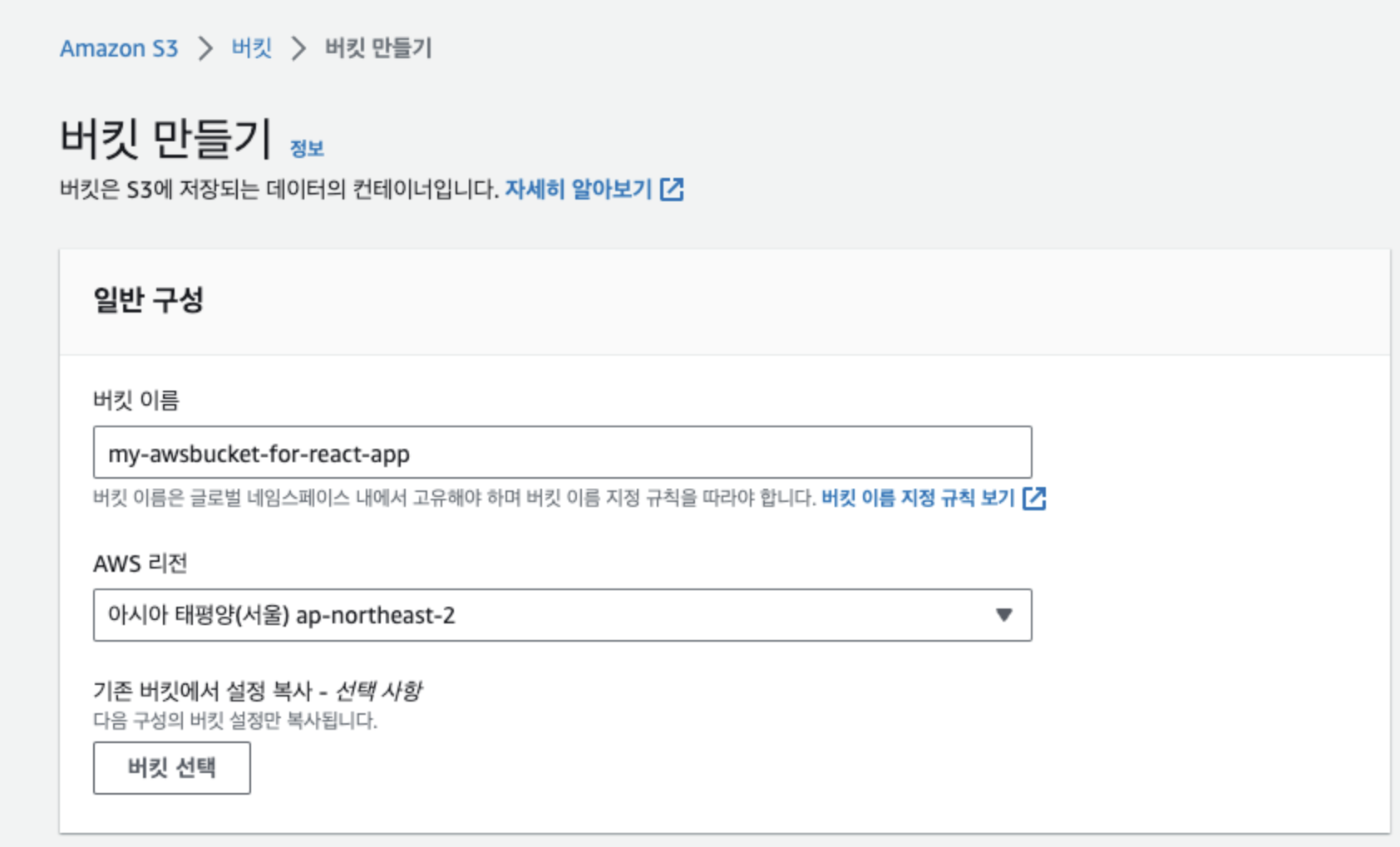Open the 아시아 태평양(서울) ap-northeast-2 region selector
This screenshot has width=1400, height=847.
click(562, 615)
